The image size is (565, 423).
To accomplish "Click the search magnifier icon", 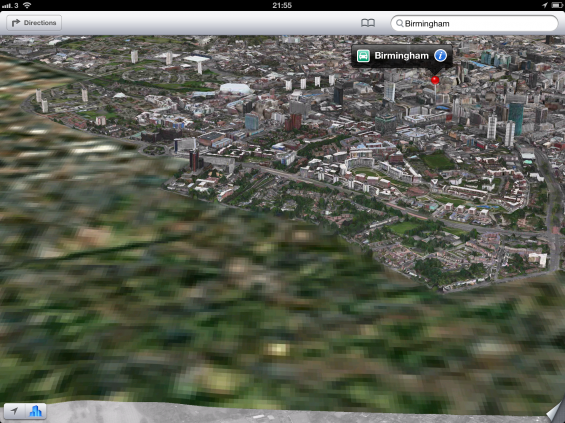I will 400,23.
